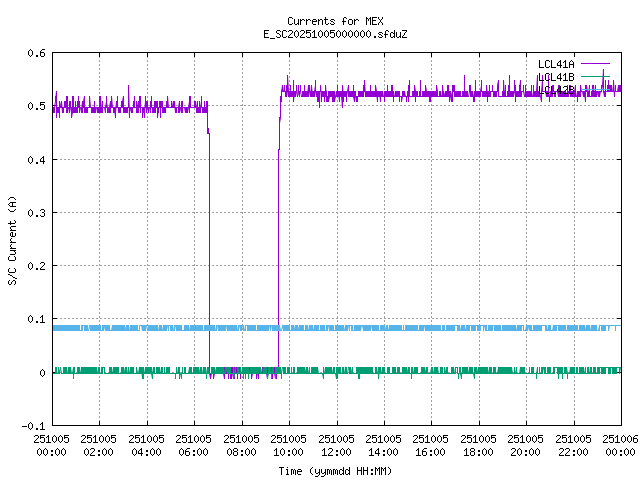This screenshot has height=480, width=640.
Task: Select the E_SC20251005000000.sfduZ file name subtitle
Action: coord(335,34)
